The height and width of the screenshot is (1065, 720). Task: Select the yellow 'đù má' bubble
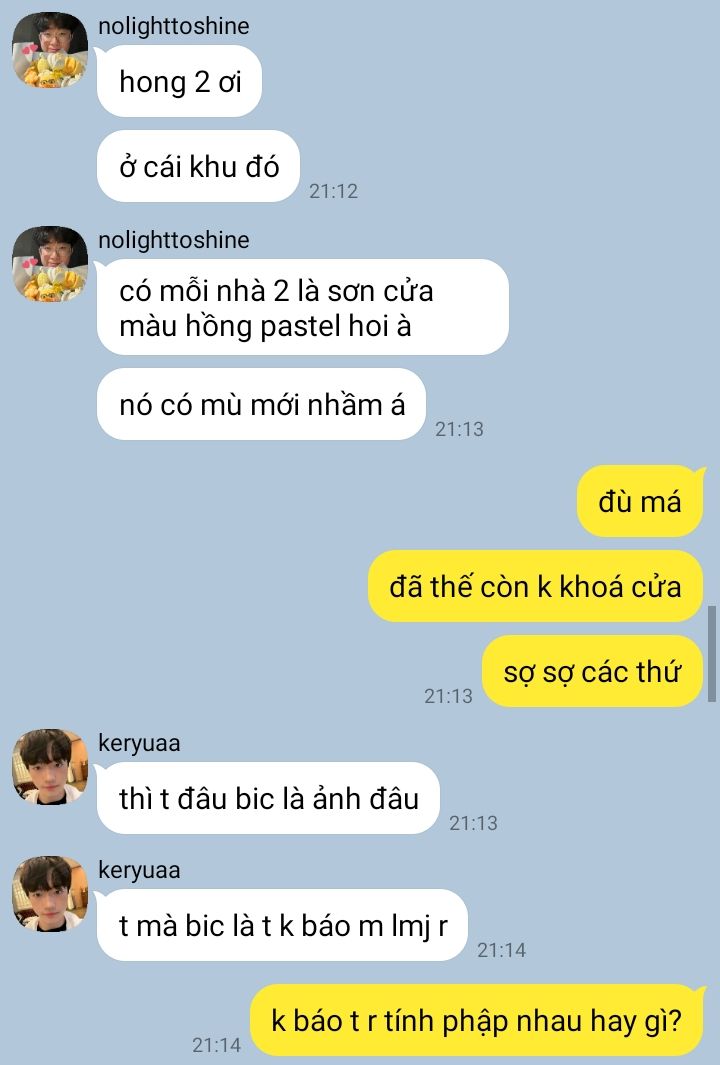point(641,501)
